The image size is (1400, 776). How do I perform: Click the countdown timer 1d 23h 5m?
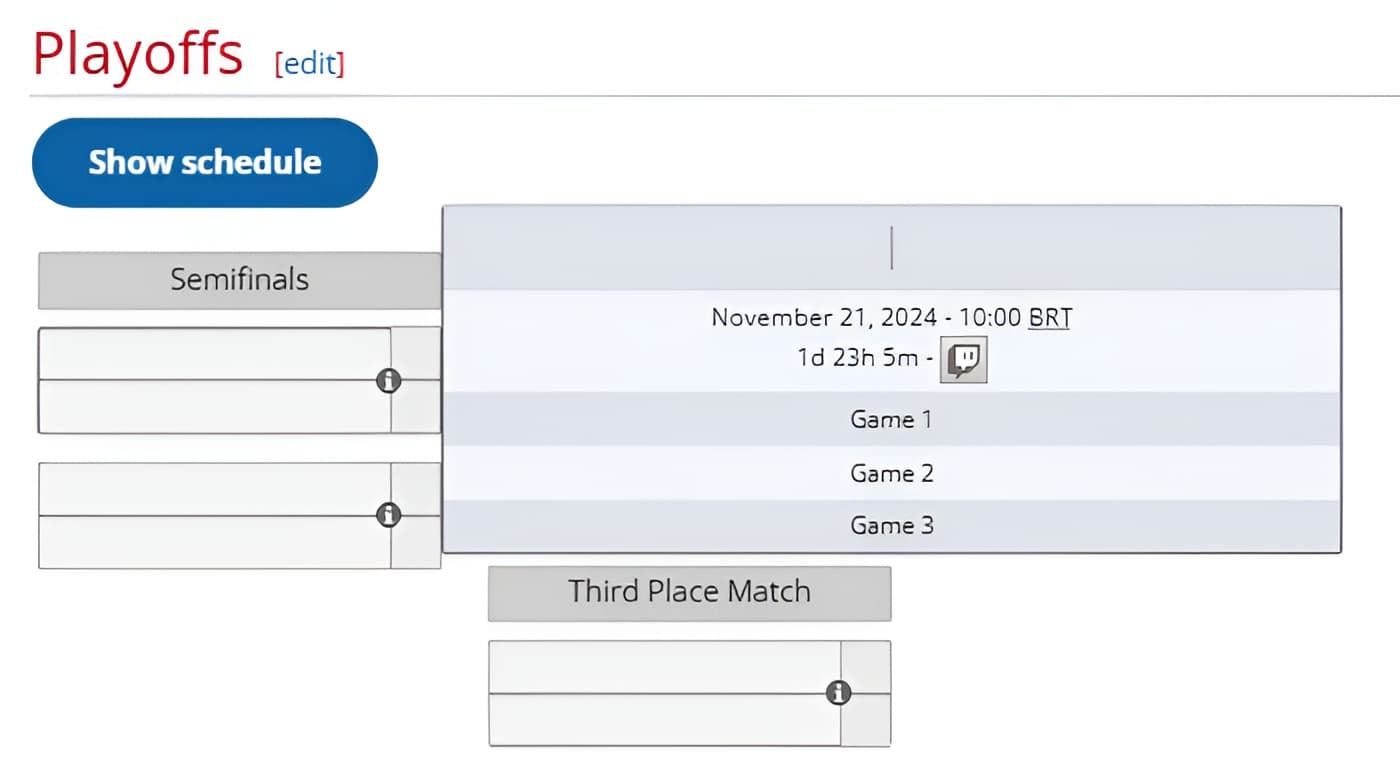pos(855,358)
